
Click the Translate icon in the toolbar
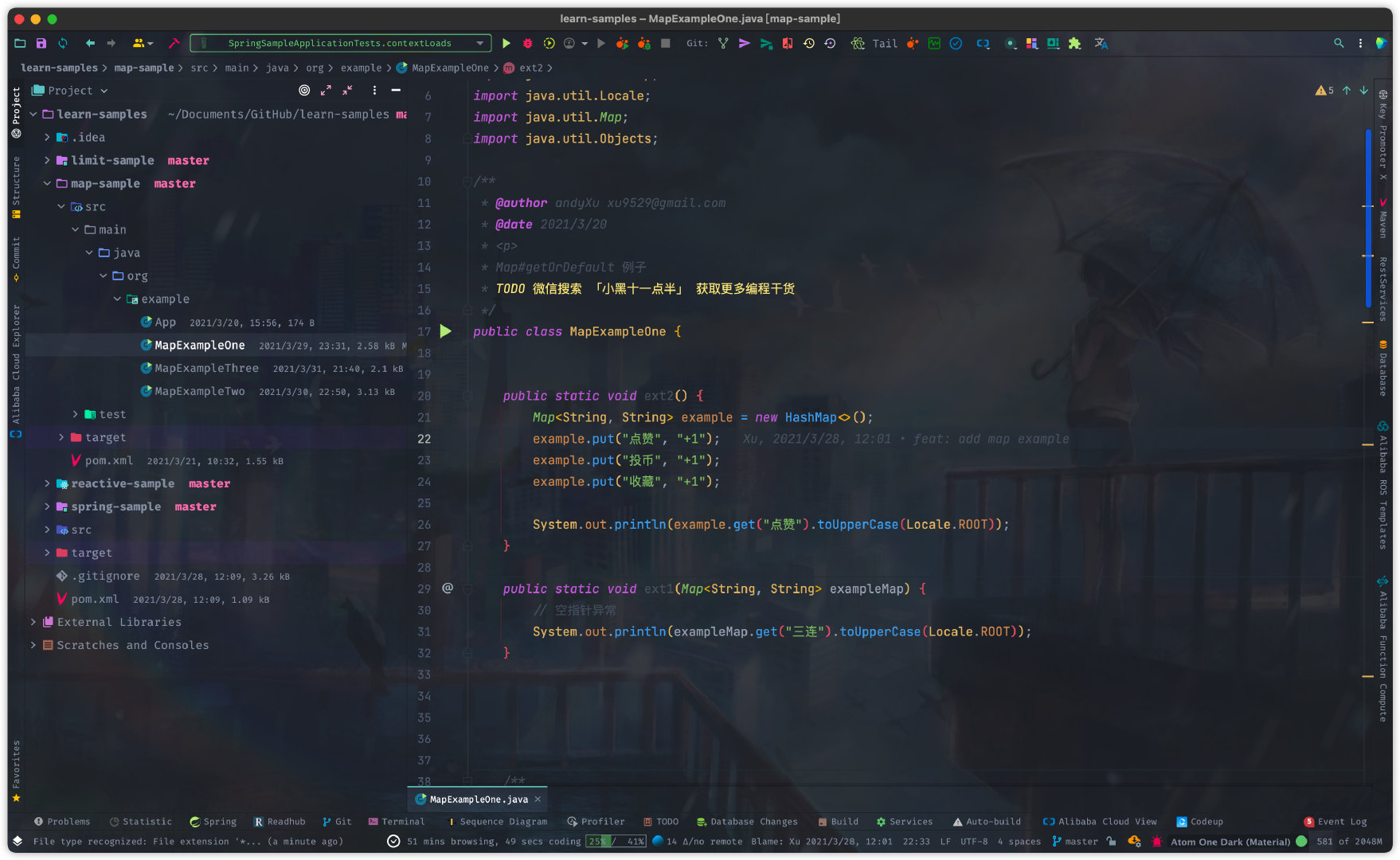point(1101,43)
